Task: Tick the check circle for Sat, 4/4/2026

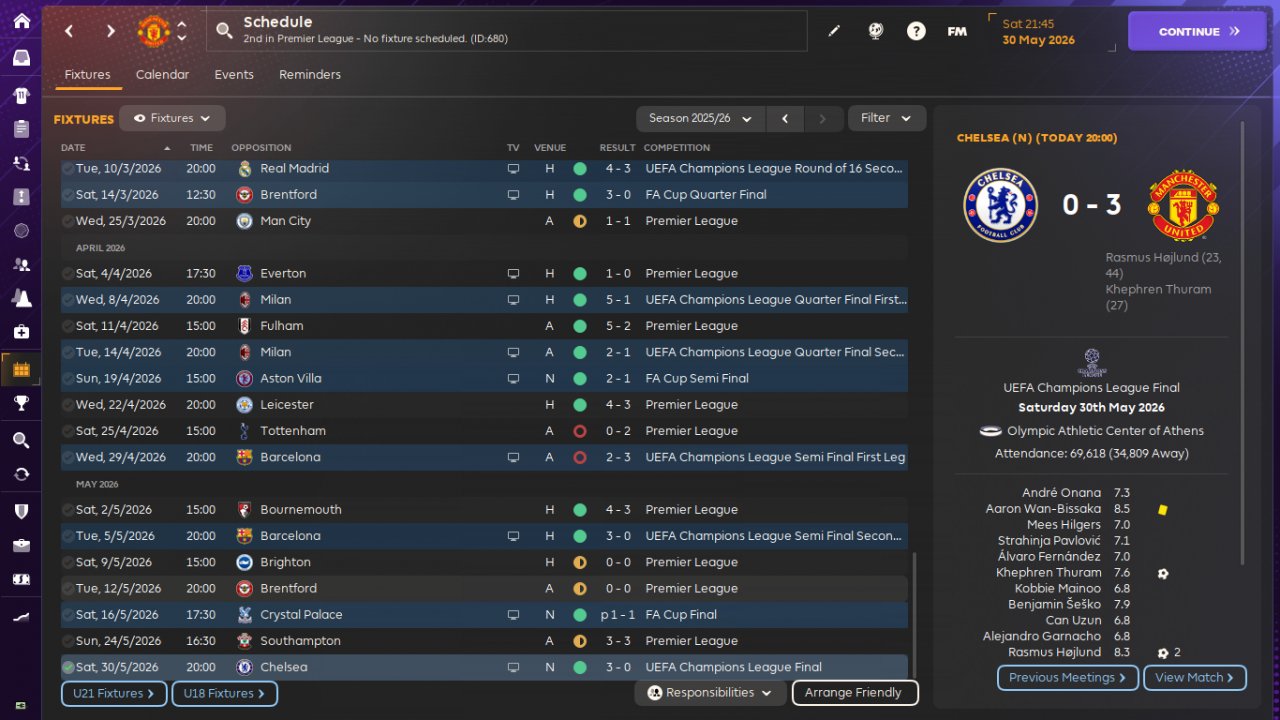Action: coord(68,273)
